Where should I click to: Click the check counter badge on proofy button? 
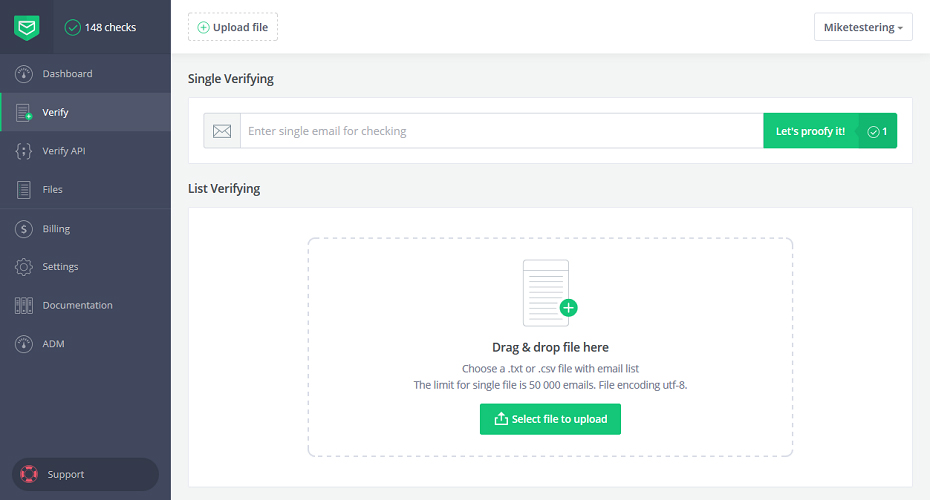pyautogui.click(x=877, y=131)
